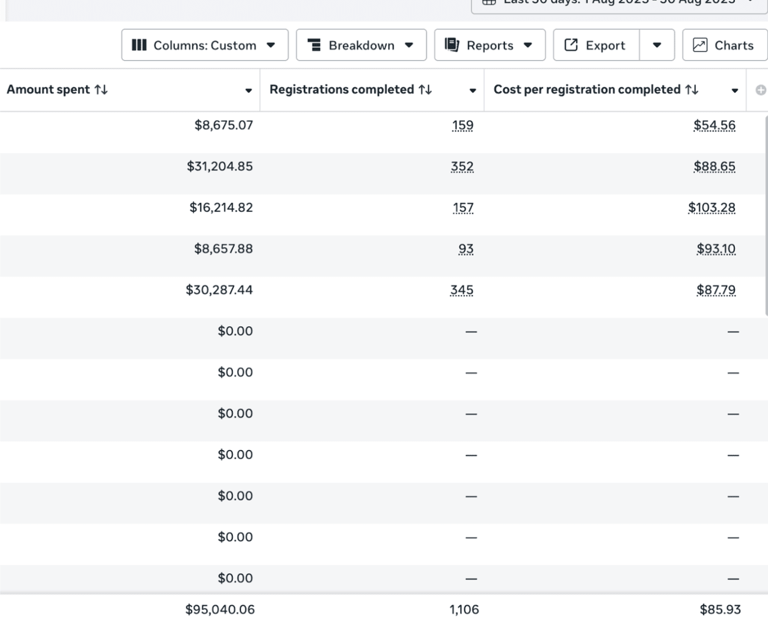Viewport: 768px width, 622px height.
Task: Open the Charts view
Action: coord(724,45)
